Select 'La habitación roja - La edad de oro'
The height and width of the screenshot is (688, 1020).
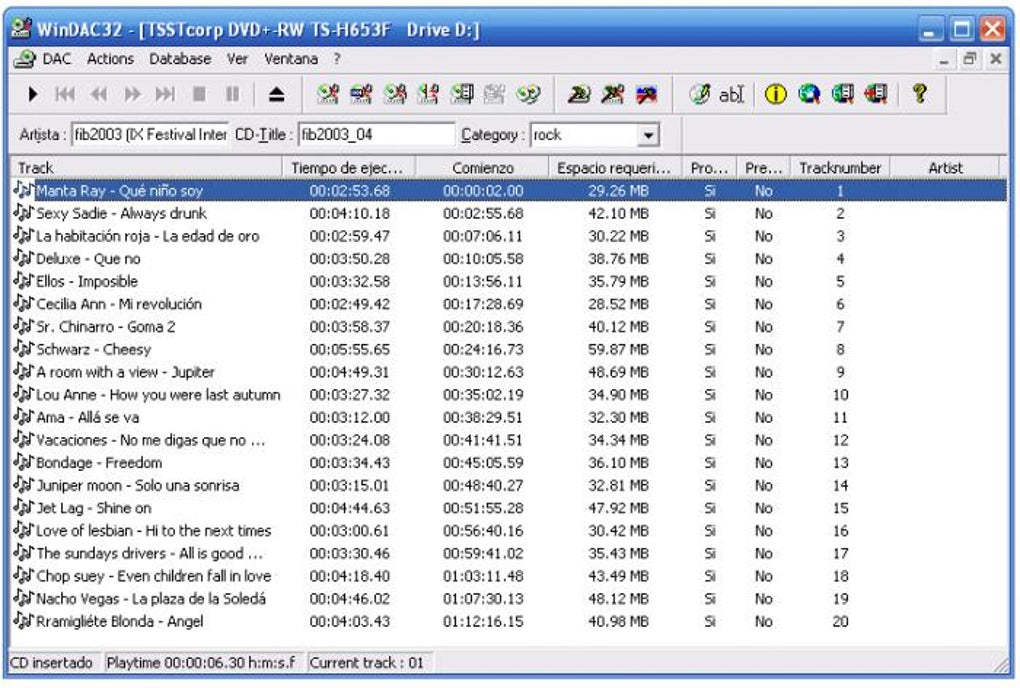point(148,236)
